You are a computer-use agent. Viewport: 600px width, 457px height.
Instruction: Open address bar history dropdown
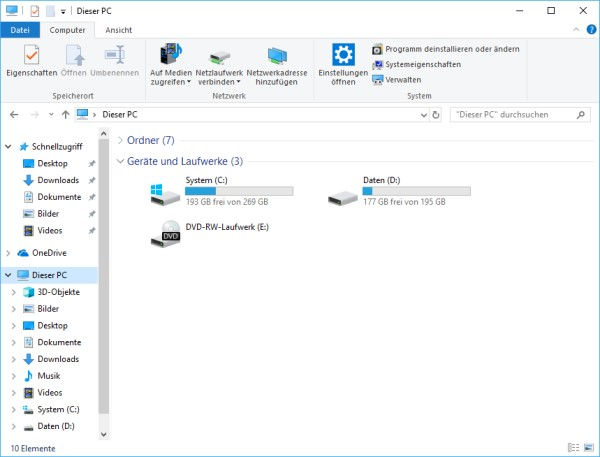point(424,115)
